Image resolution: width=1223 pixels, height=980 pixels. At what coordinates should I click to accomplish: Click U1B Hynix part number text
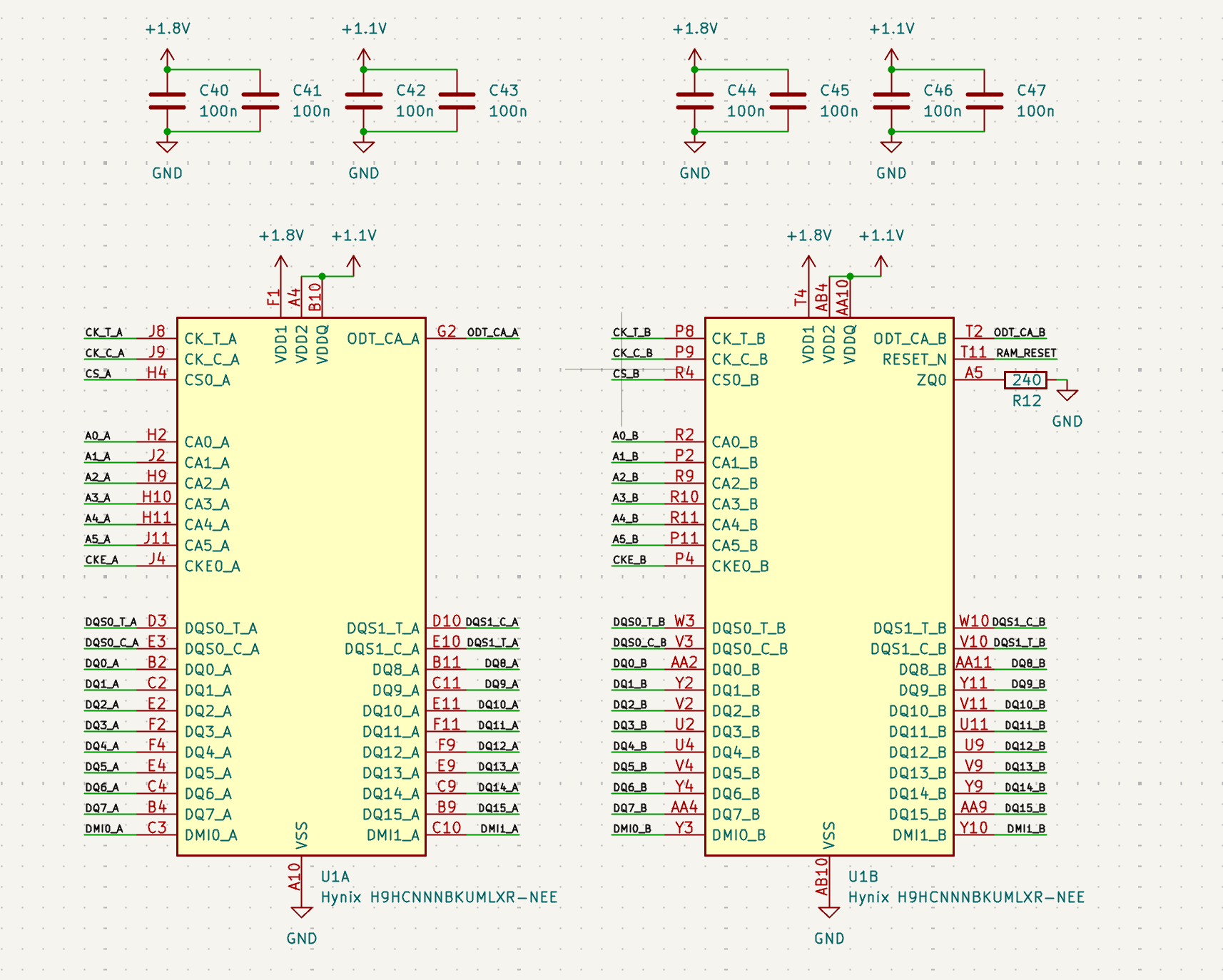[965, 897]
